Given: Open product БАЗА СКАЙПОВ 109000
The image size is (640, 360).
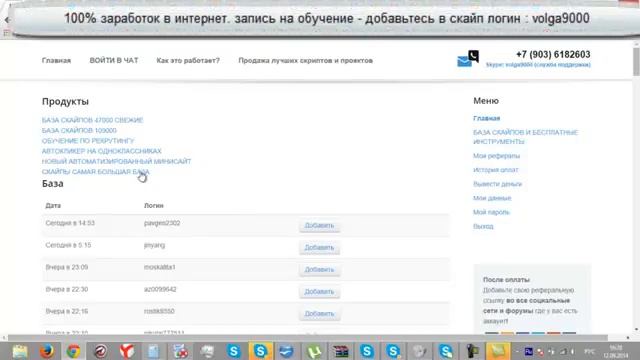Looking at the screenshot, I should [79, 130].
